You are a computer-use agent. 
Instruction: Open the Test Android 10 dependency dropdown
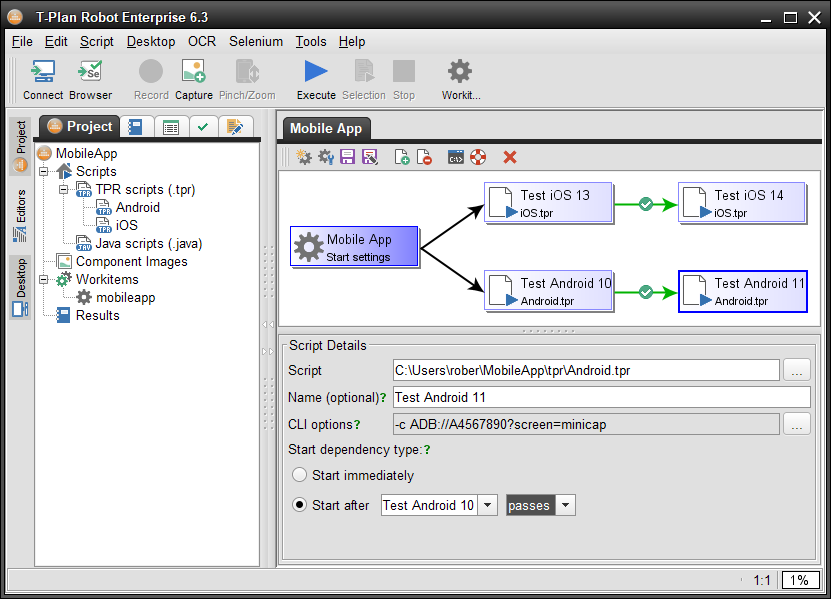click(x=488, y=506)
